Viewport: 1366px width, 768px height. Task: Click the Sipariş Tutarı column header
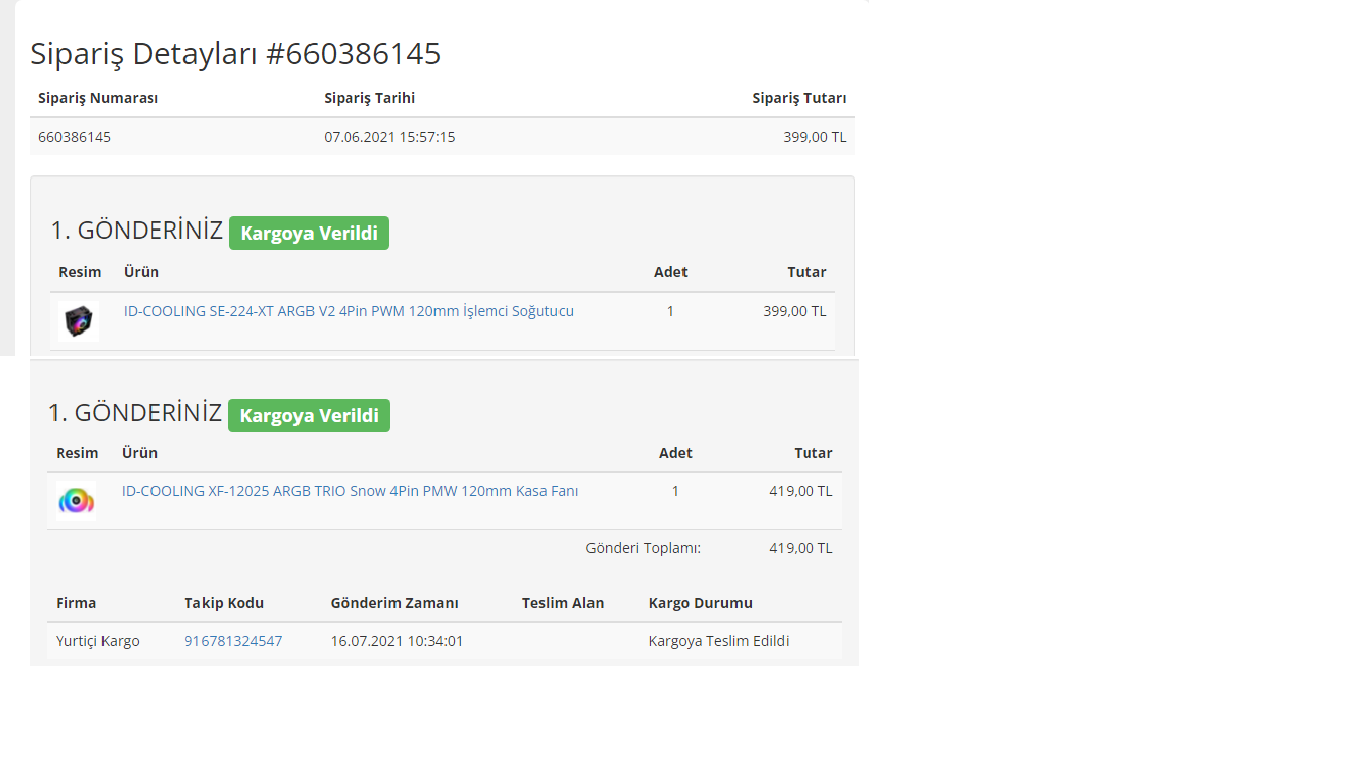[800, 98]
